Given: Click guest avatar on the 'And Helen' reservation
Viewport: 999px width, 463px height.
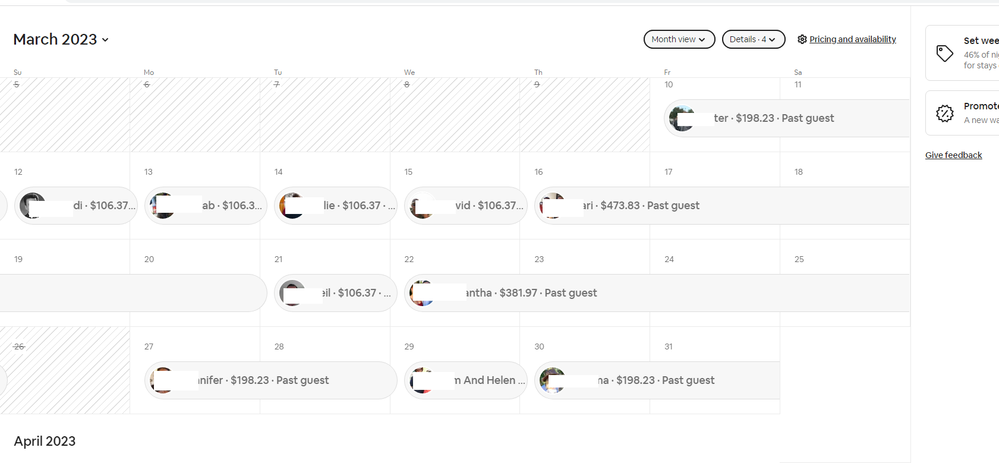Looking at the screenshot, I should pyautogui.click(x=422, y=380).
